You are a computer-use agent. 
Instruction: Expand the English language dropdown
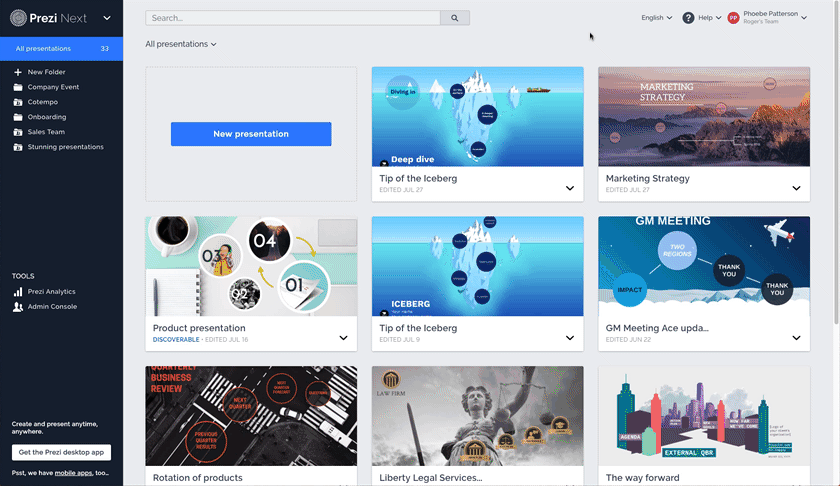656,18
